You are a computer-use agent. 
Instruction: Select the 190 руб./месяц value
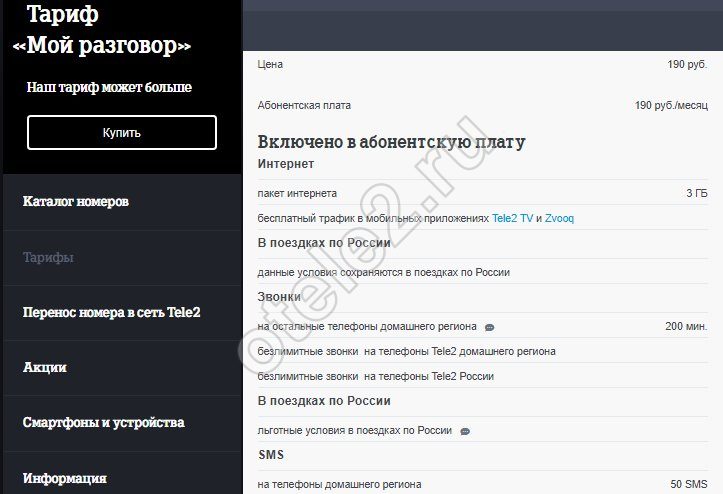[x=671, y=105]
